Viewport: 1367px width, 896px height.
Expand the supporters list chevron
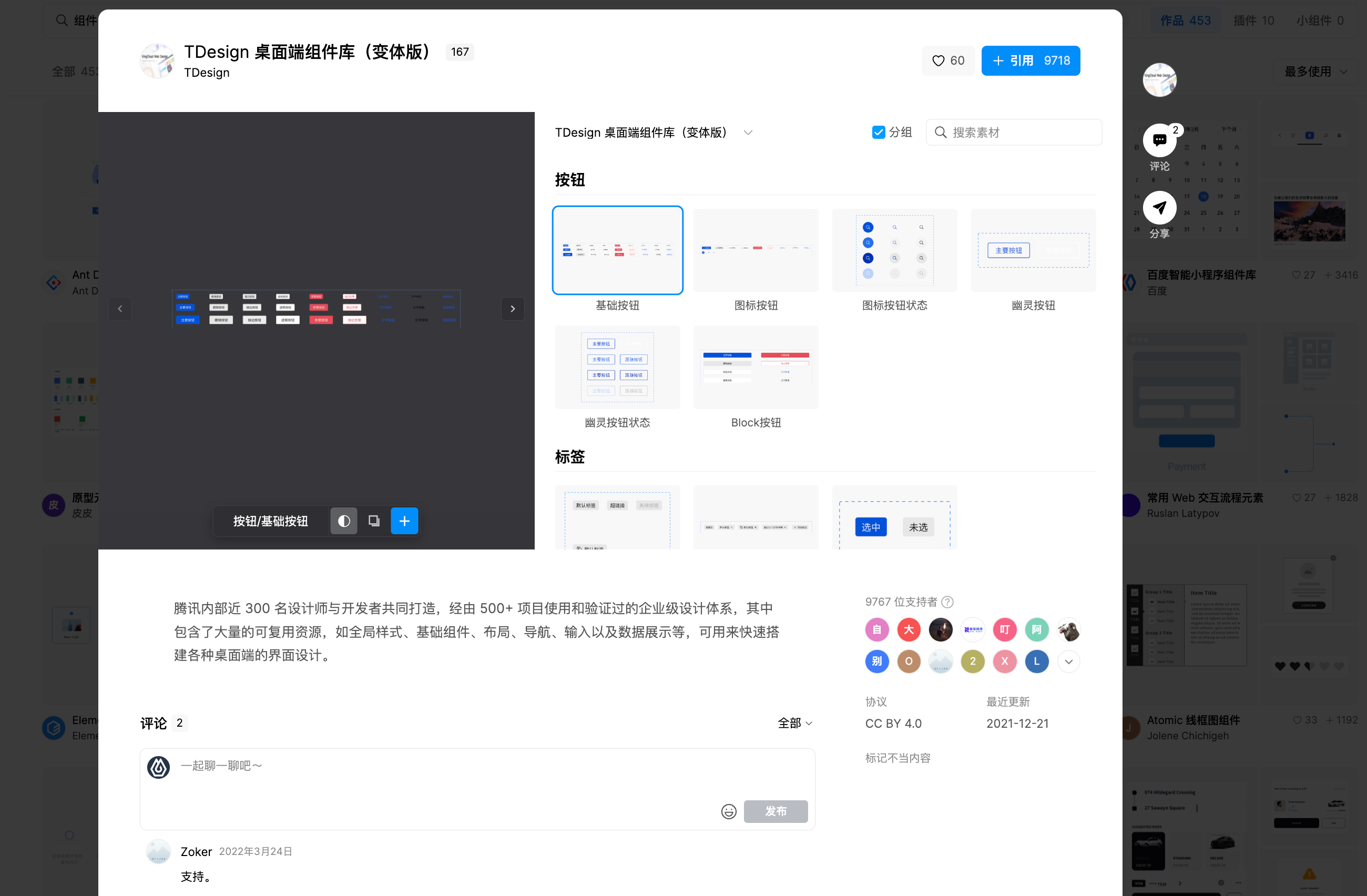pos(1068,661)
